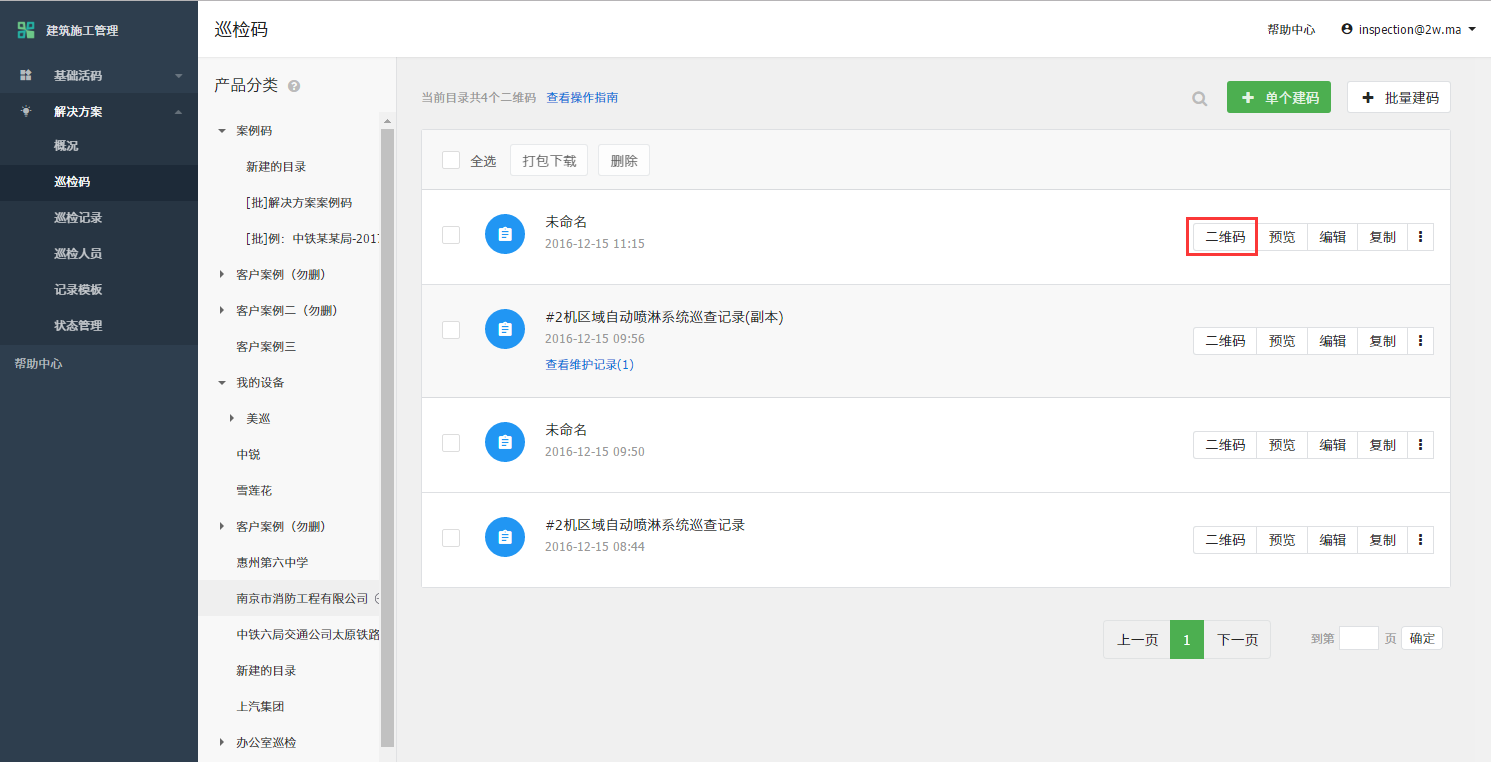Open more options for #2机区域自动喷淋系统巡查记录(副本)

tap(1420, 341)
